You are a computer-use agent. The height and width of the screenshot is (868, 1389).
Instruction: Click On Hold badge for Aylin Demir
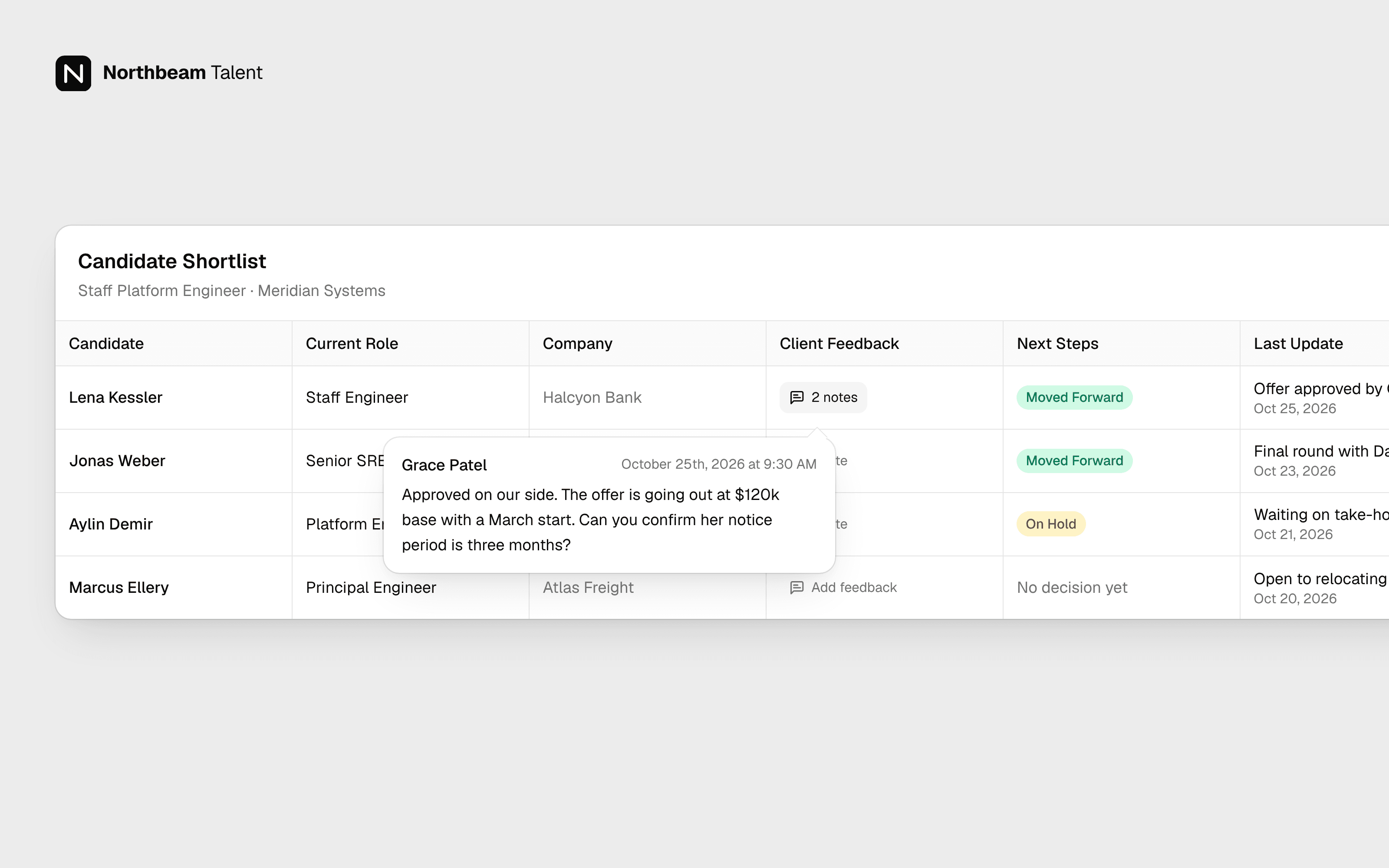[x=1050, y=523]
